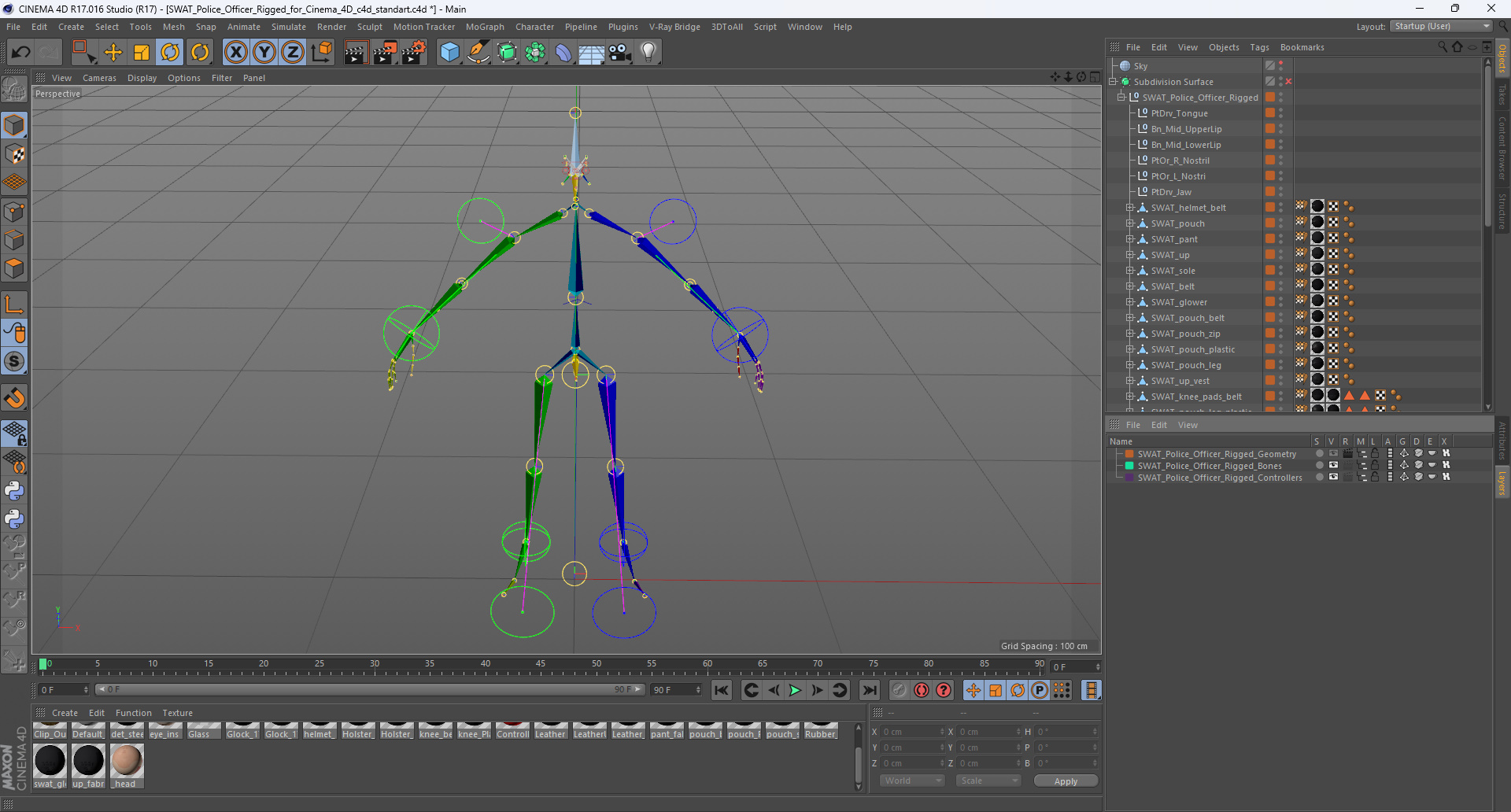Toggle solo for Bones layer
The height and width of the screenshot is (812, 1511).
click(x=1320, y=466)
